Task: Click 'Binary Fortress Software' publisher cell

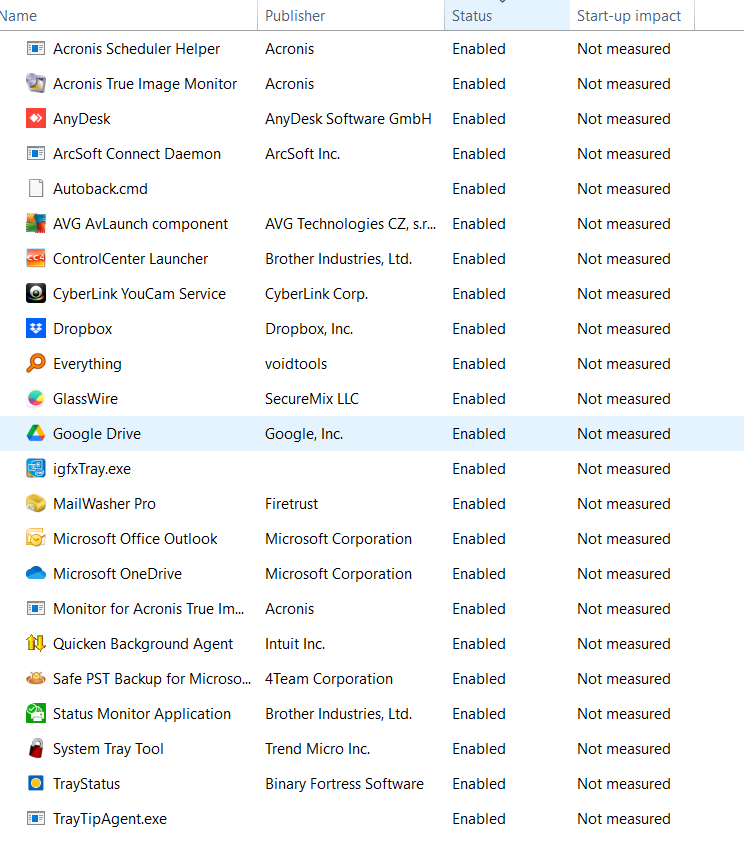Action: coord(344,784)
